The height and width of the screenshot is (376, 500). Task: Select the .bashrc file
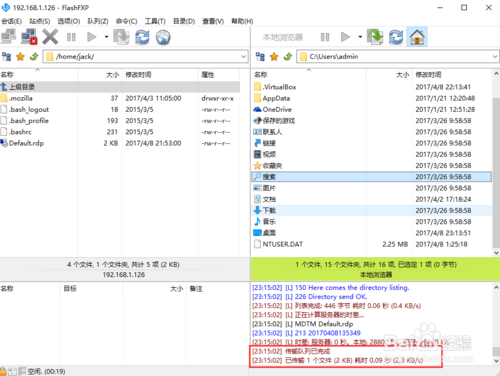pos(120,132)
